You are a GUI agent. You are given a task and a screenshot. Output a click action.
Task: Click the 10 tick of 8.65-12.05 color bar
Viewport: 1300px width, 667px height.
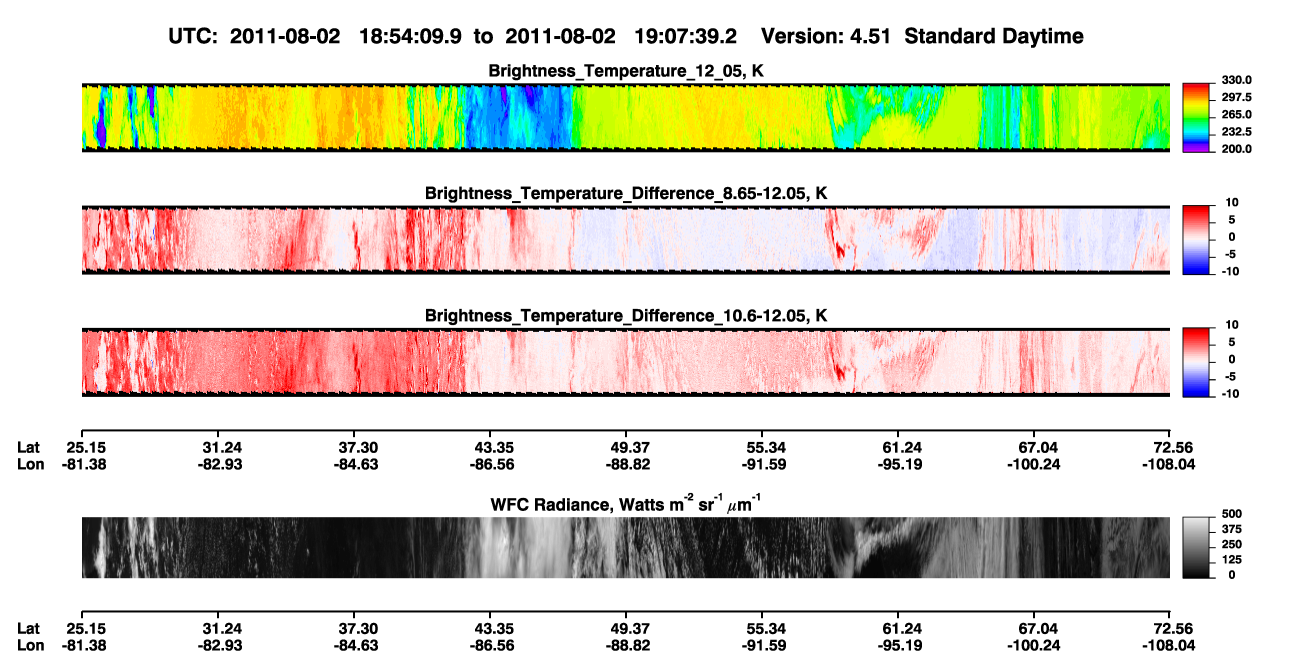(x=1232, y=202)
